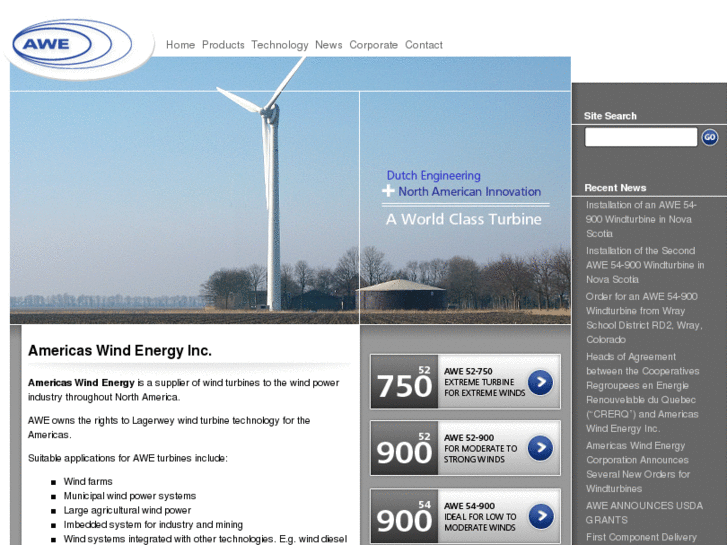Select the 750 extreme turbine product banner
The width and height of the screenshot is (727, 545).
coord(465,381)
